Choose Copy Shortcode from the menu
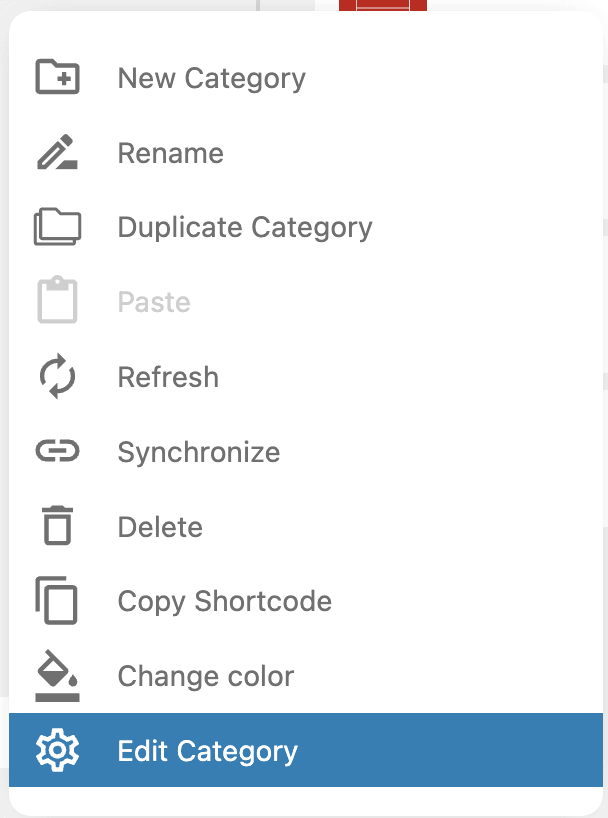The width and height of the screenshot is (608, 818). pos(224,601)
